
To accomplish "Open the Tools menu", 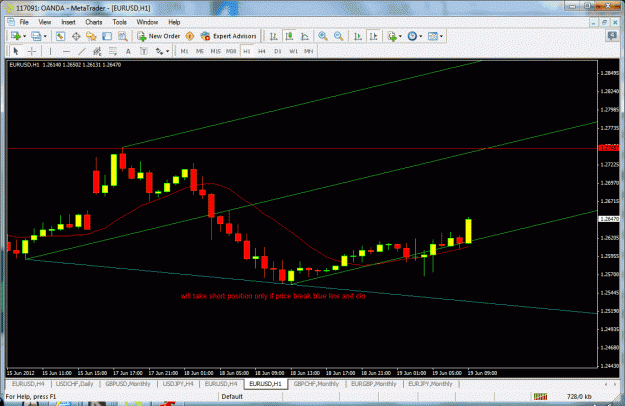I will click(119, 22).
